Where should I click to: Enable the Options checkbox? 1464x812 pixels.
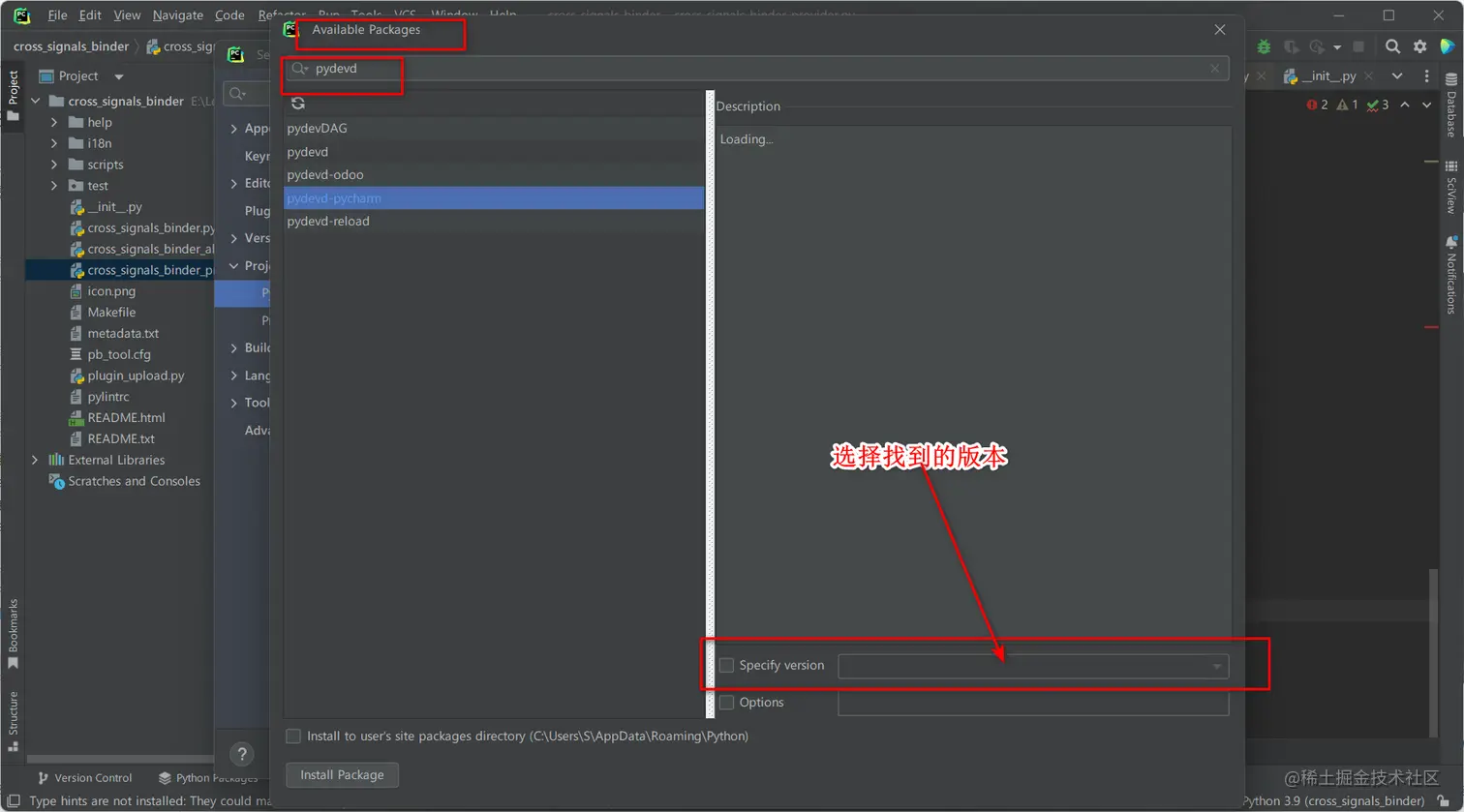pyautogui.click(x=726, y=703)
